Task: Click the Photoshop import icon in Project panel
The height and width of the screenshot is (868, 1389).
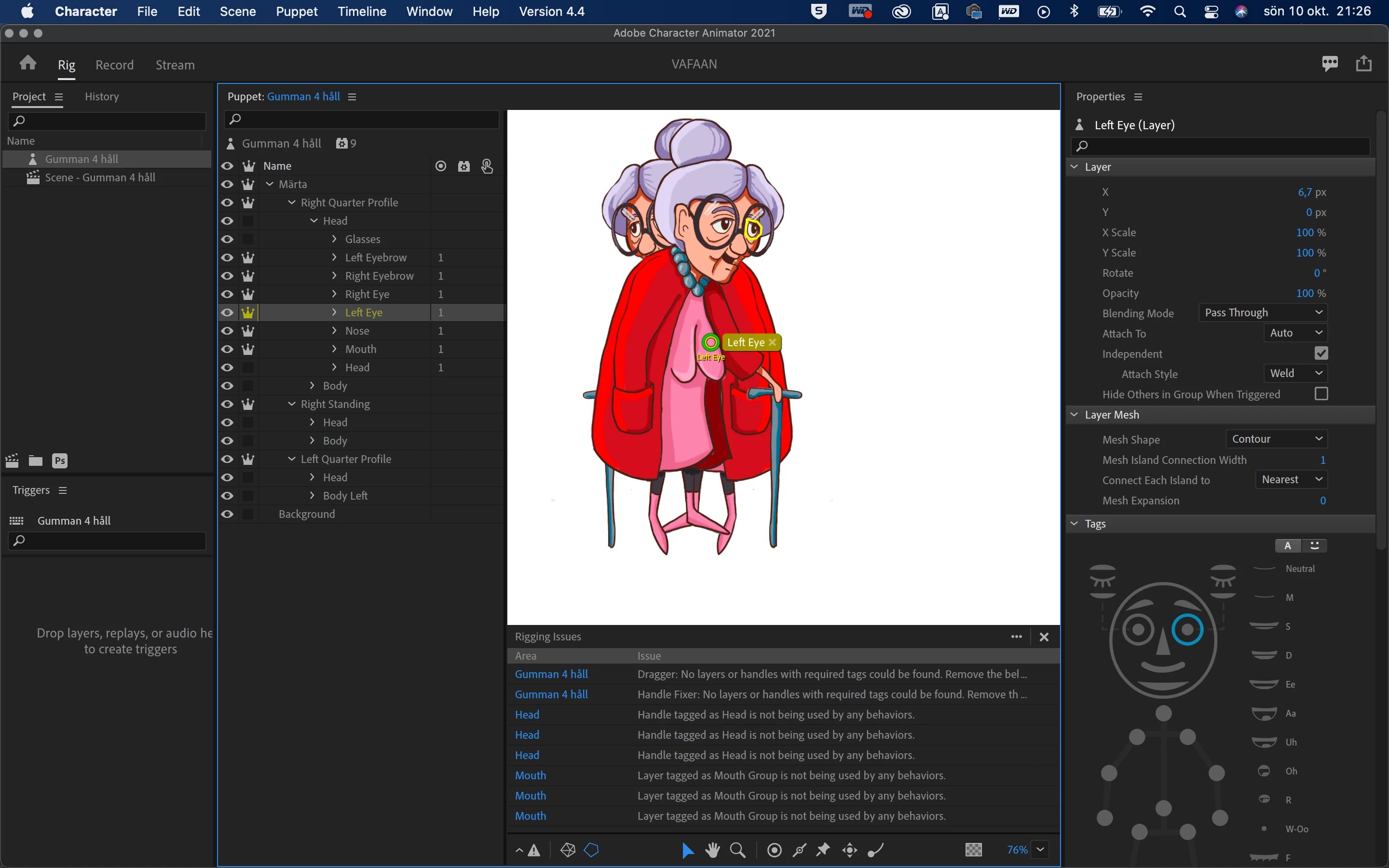Action: coord(60,461)
